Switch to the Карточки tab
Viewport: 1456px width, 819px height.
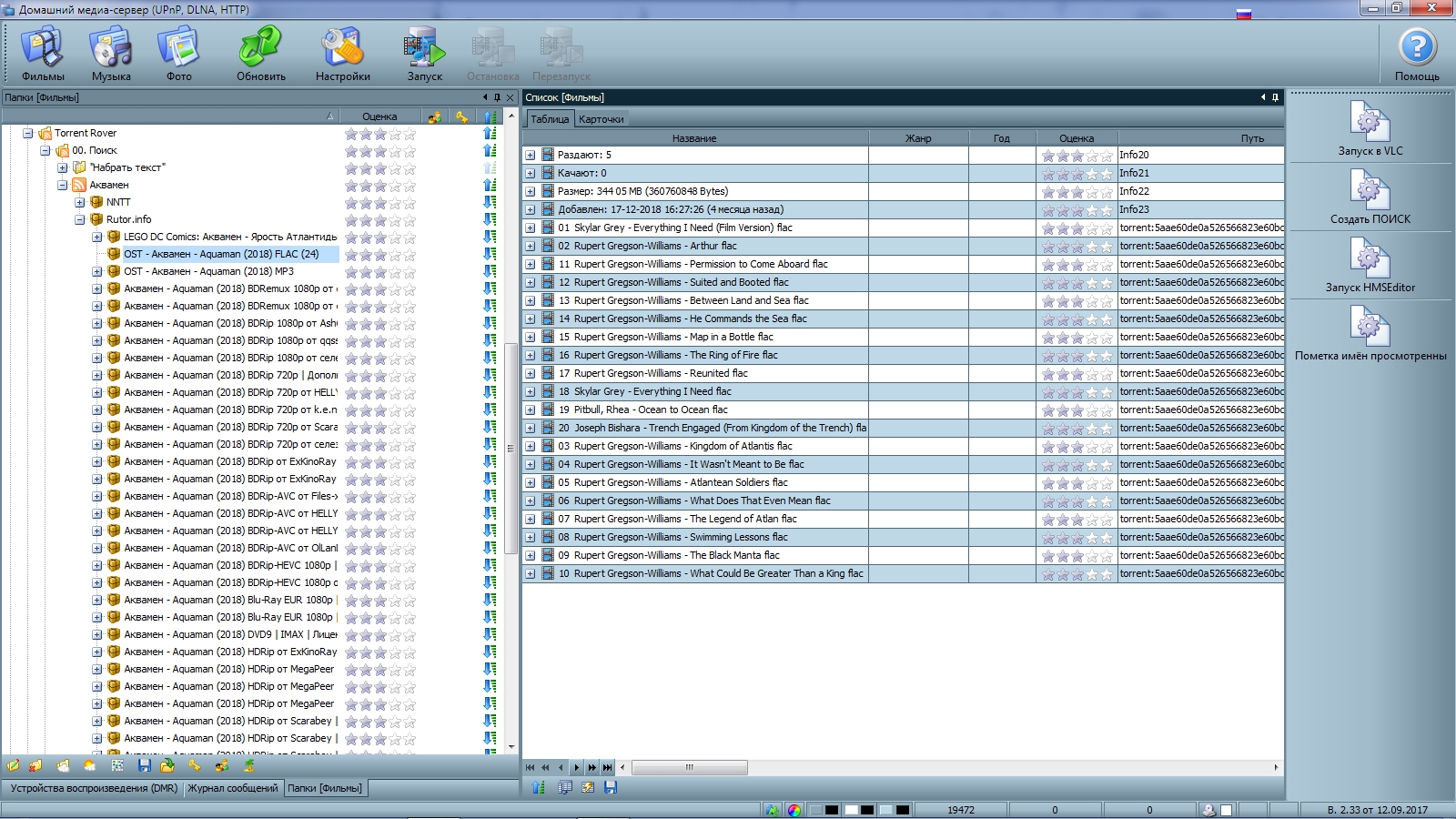[601, 119]
